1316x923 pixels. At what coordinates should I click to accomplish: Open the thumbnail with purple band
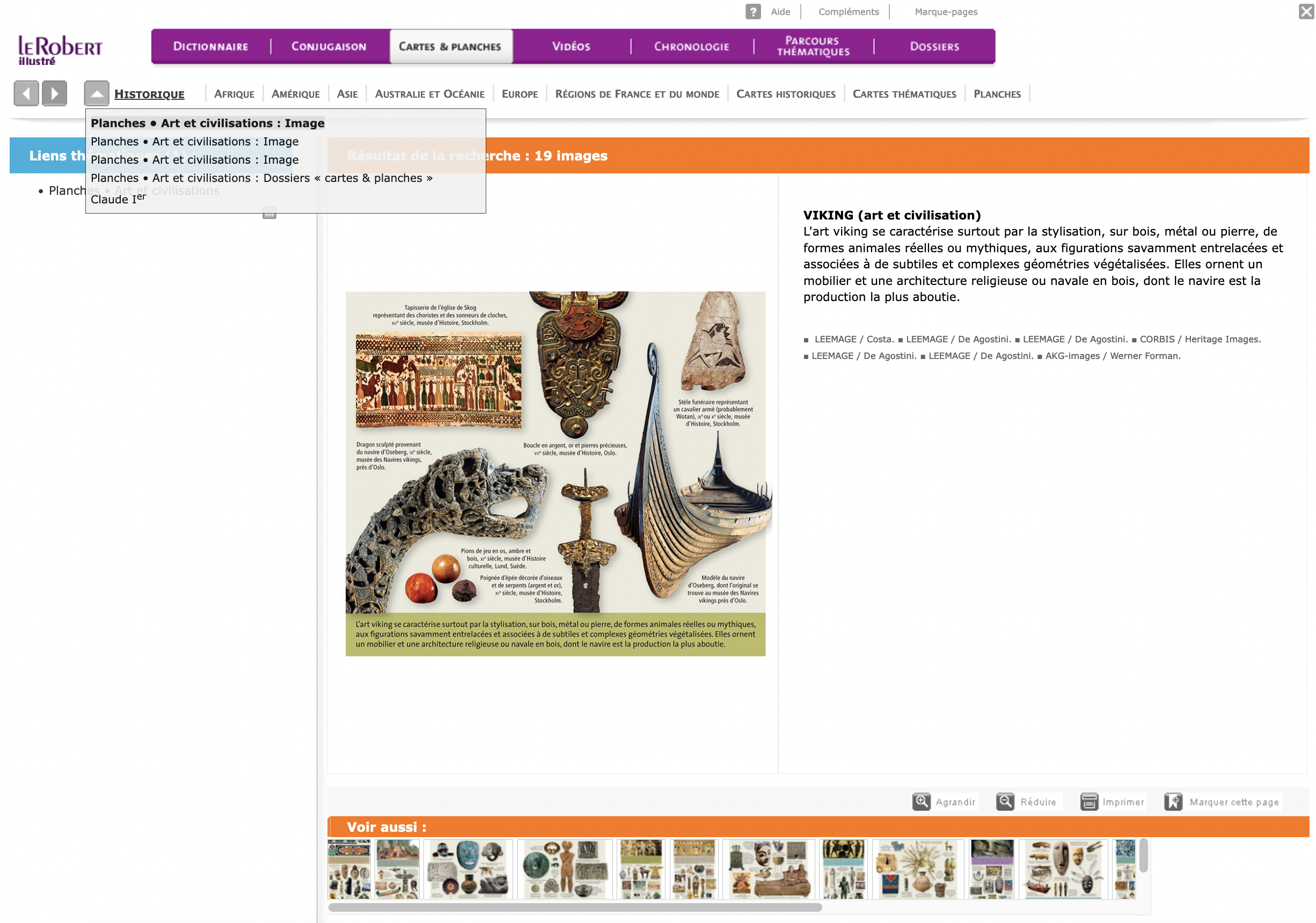[x=992, y=869]
